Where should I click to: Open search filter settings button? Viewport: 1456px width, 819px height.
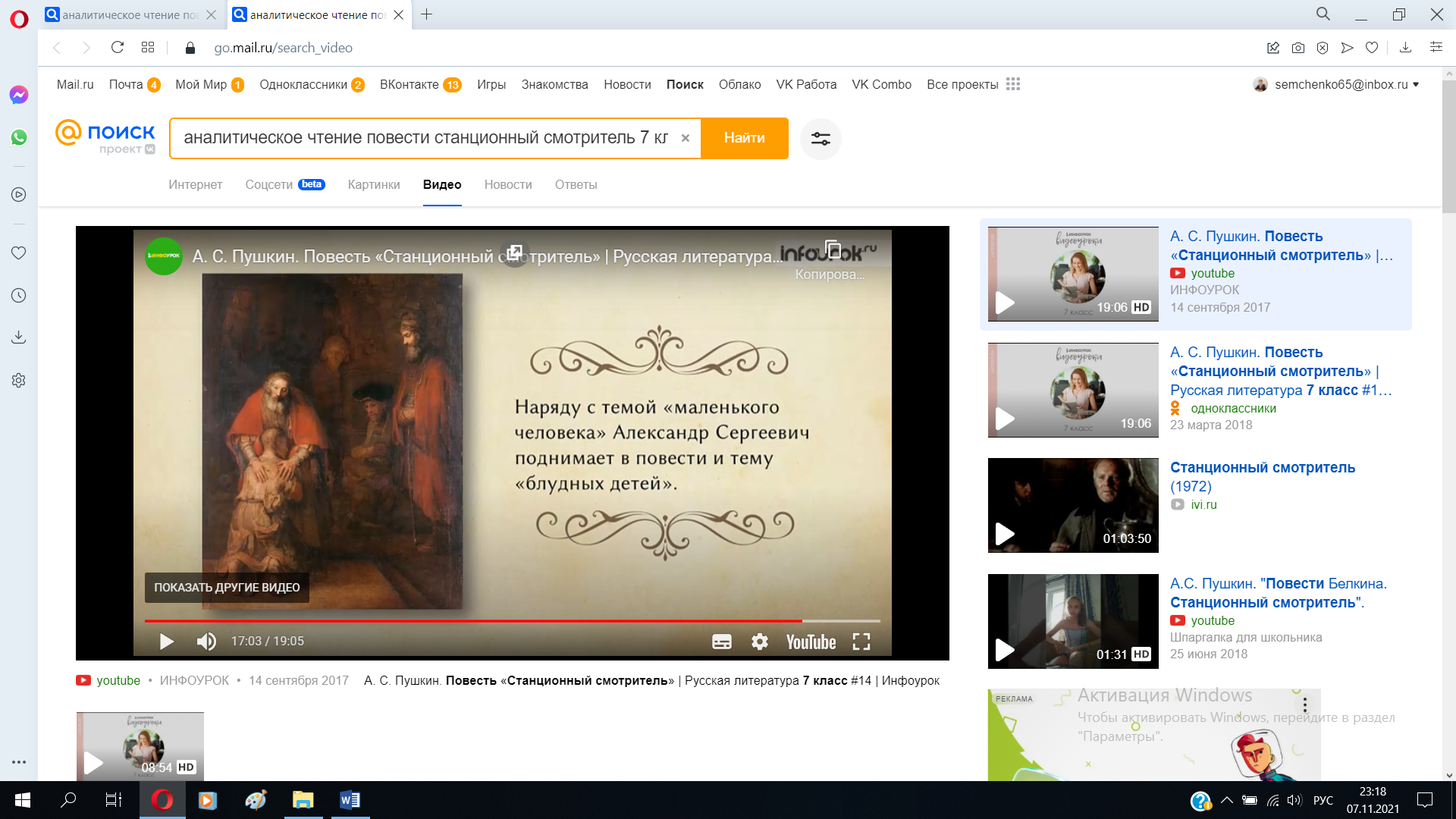coord(821,139)
